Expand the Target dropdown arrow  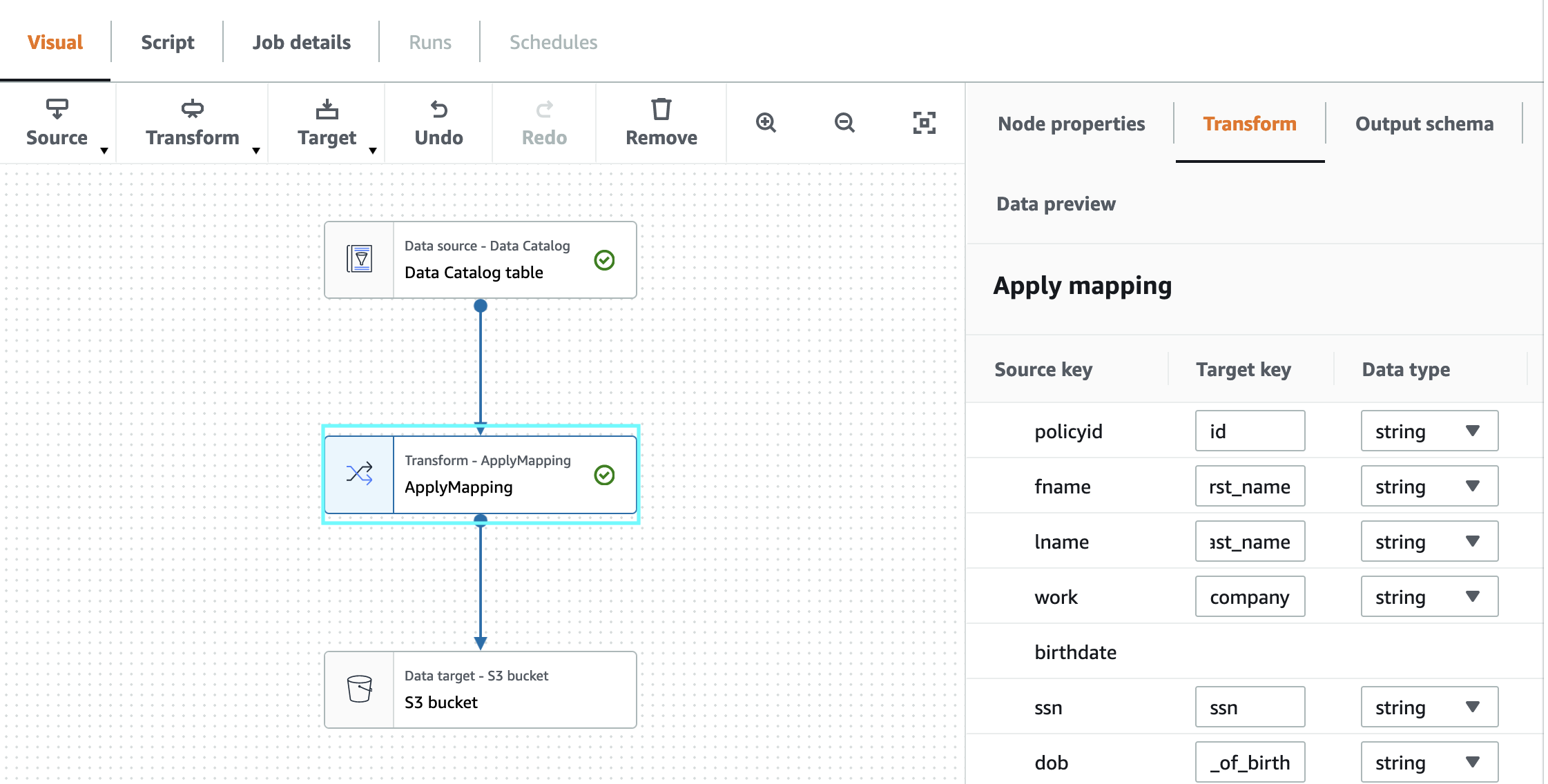(x=373, y=150)
